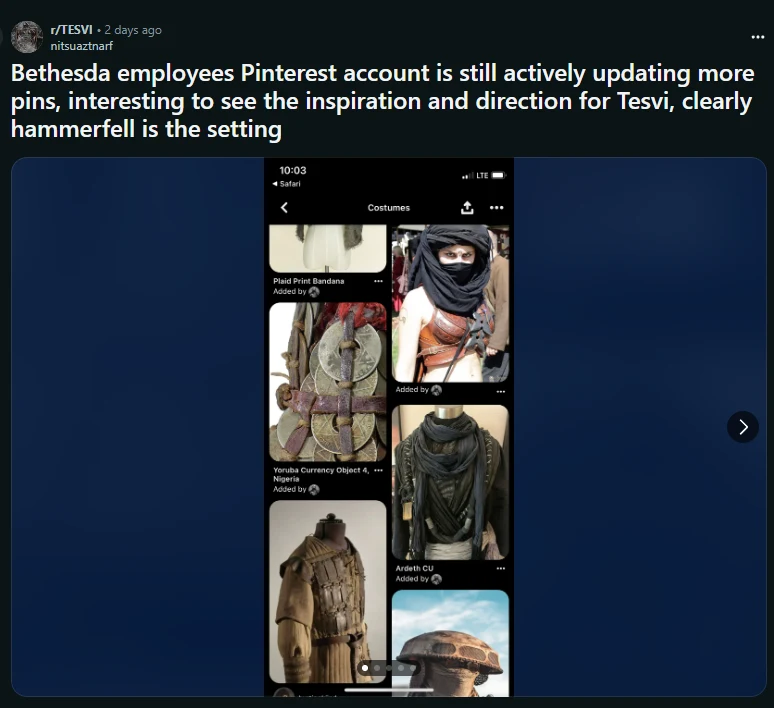View the Yoruba currency coins thumbnail

coord(328,382)
